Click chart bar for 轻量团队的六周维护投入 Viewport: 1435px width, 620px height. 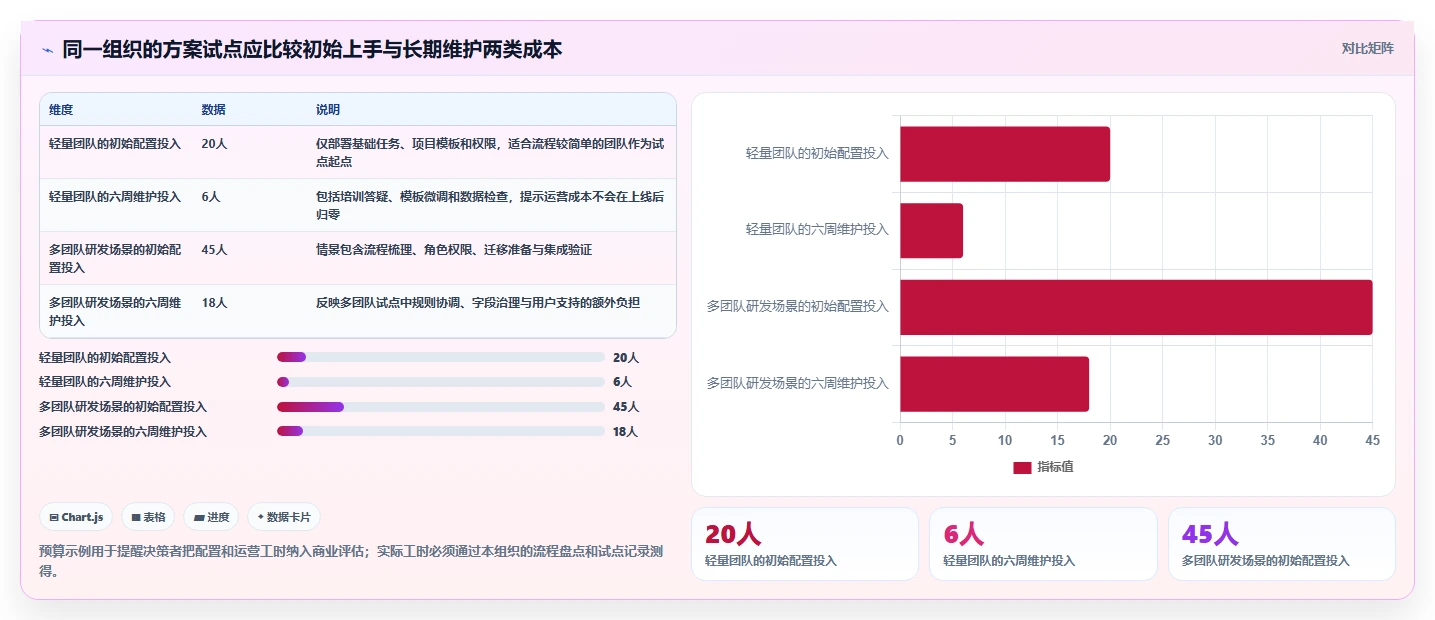point(931,231)
